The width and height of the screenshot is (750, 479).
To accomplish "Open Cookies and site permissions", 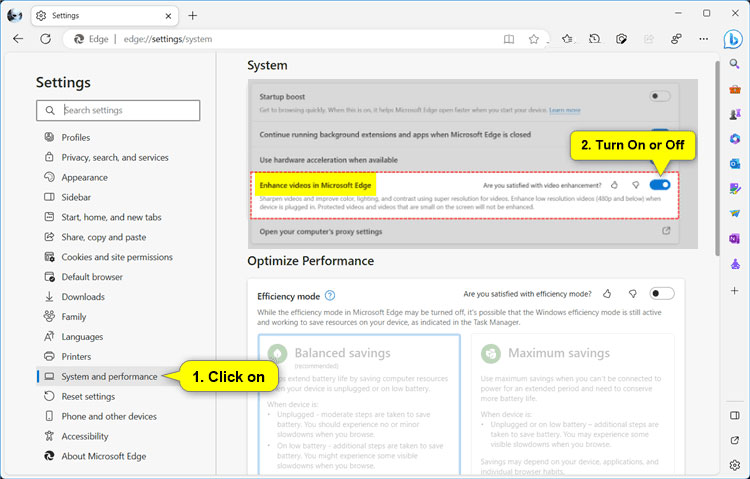I will pyautogui.click(x=117, y=257).
